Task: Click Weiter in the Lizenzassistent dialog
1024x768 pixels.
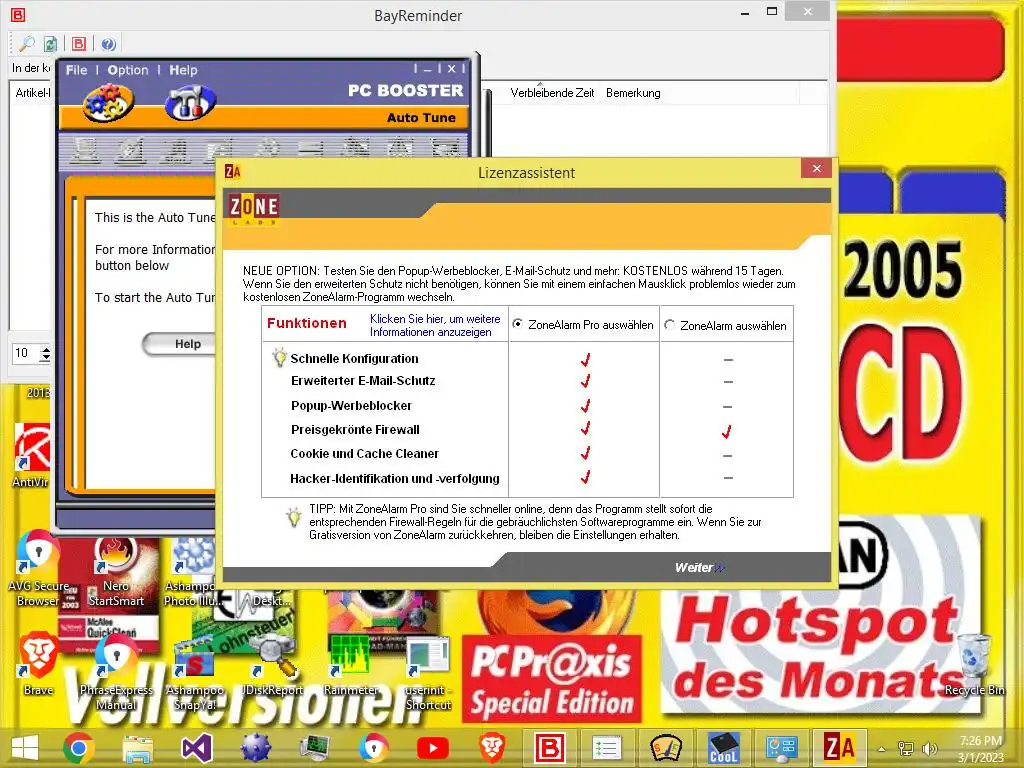Action: 699,568
